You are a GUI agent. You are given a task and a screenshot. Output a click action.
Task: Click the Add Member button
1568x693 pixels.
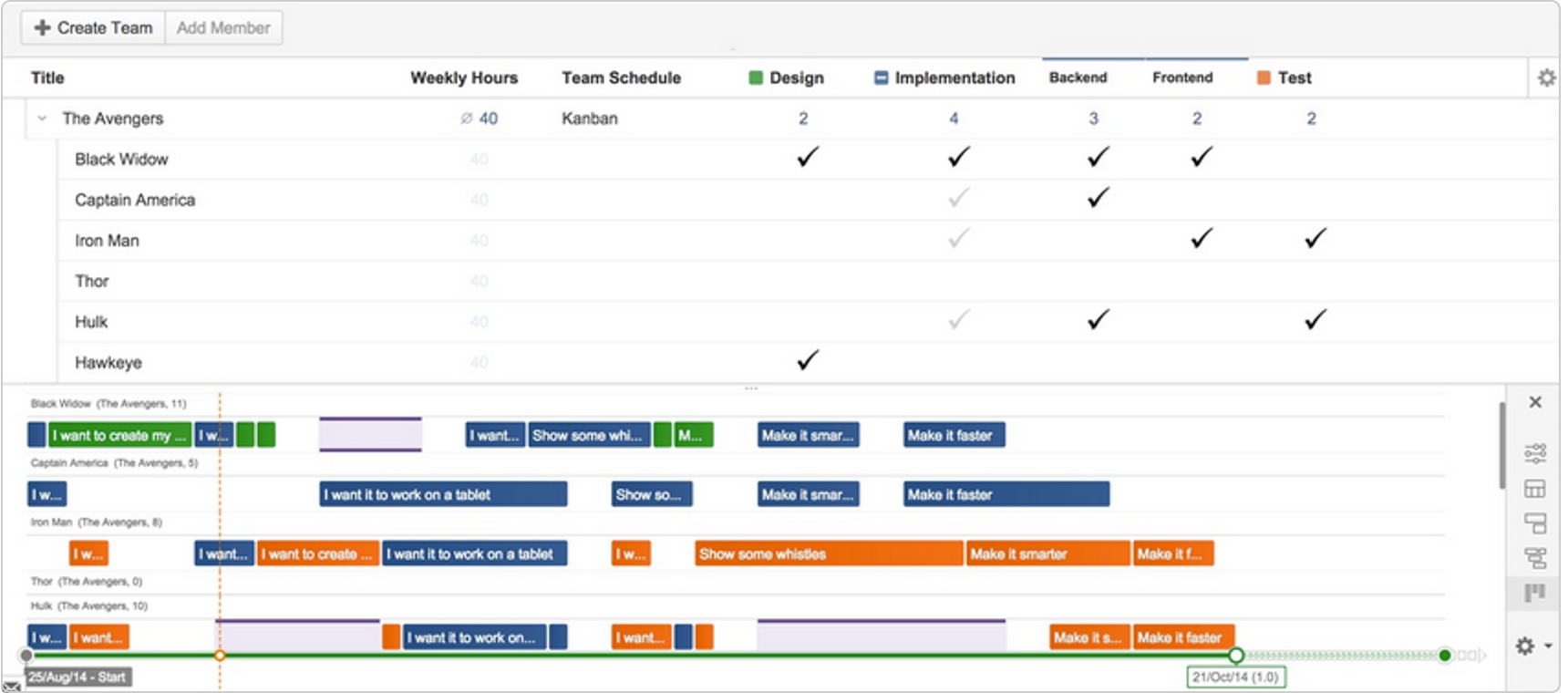(223, 27)
